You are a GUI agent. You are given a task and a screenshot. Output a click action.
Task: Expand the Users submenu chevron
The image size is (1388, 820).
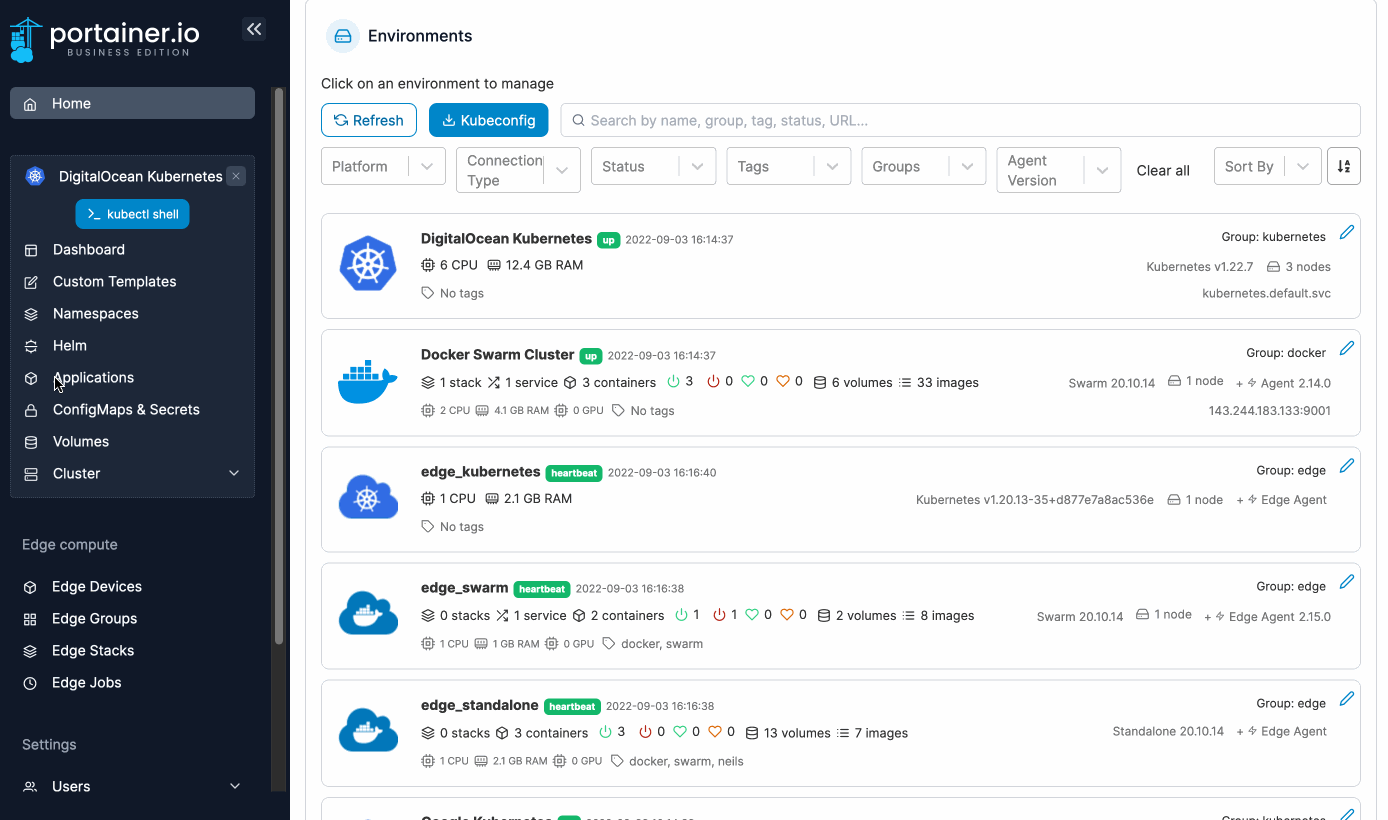tap(235, 787)
